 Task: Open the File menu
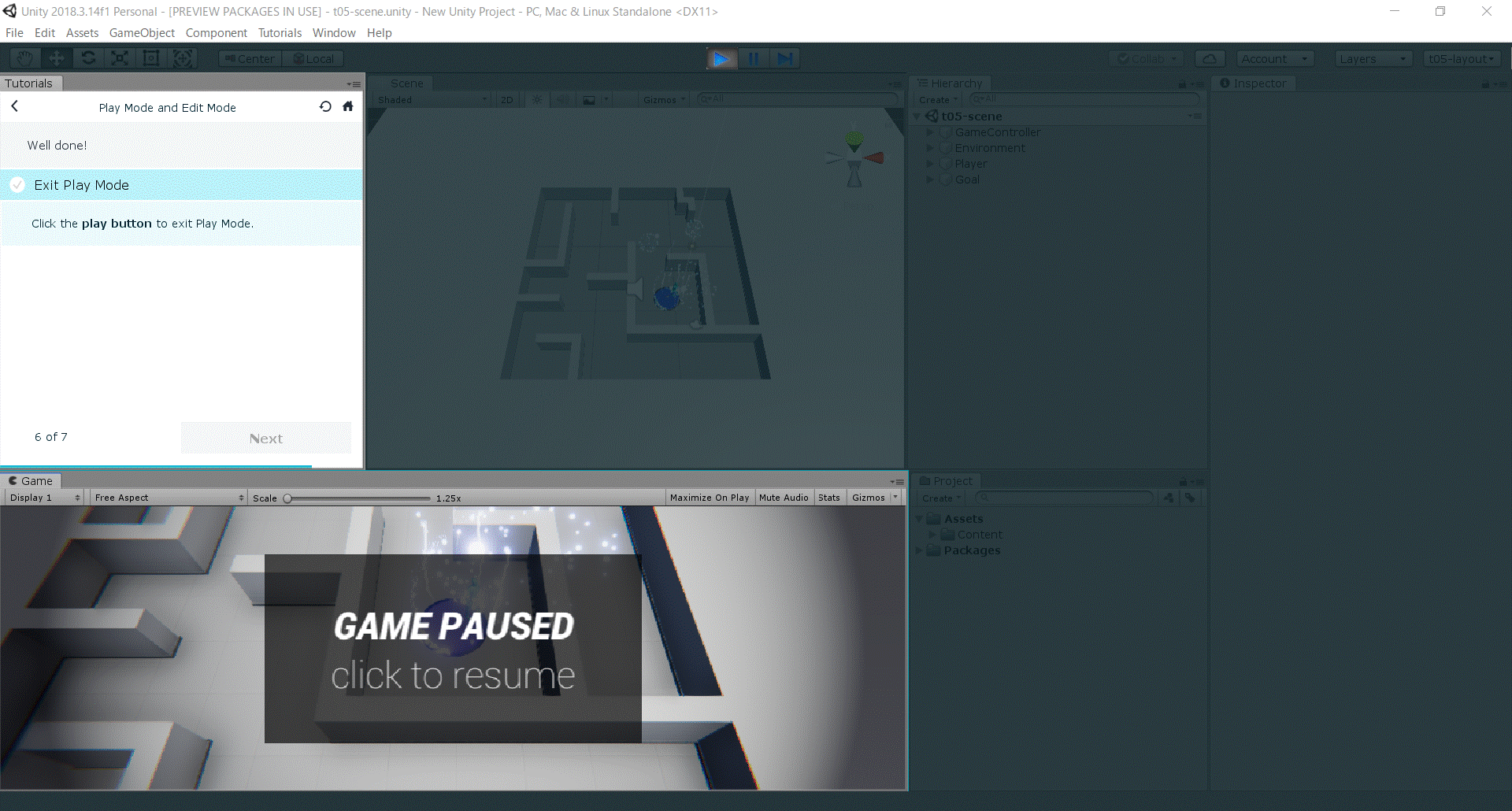point(14,33)
